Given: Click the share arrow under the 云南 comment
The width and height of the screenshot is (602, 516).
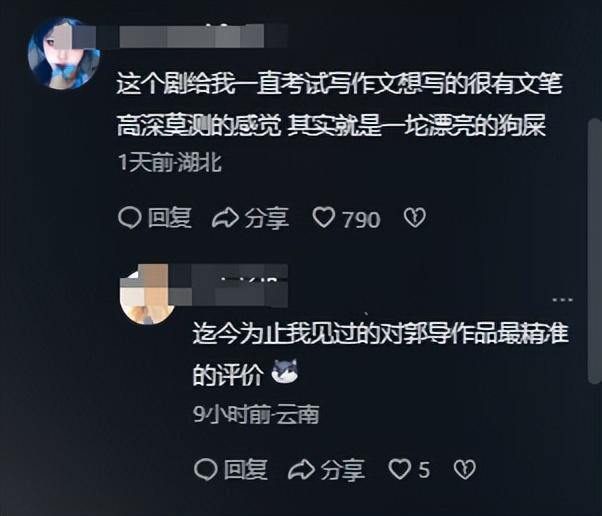Looking at the screenshot, I should (x=301, y=470).
